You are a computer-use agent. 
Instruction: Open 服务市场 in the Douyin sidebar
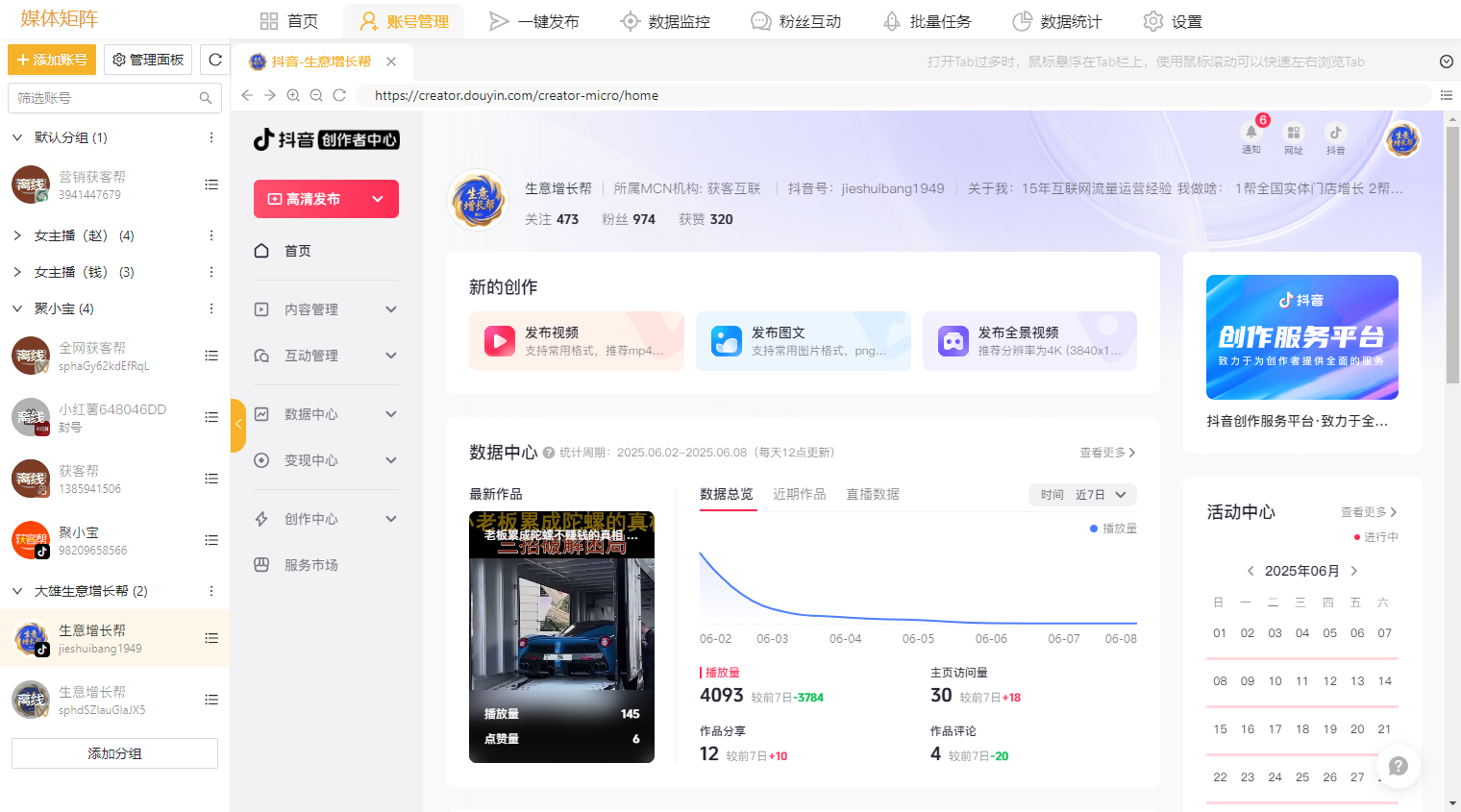(311, 565)
